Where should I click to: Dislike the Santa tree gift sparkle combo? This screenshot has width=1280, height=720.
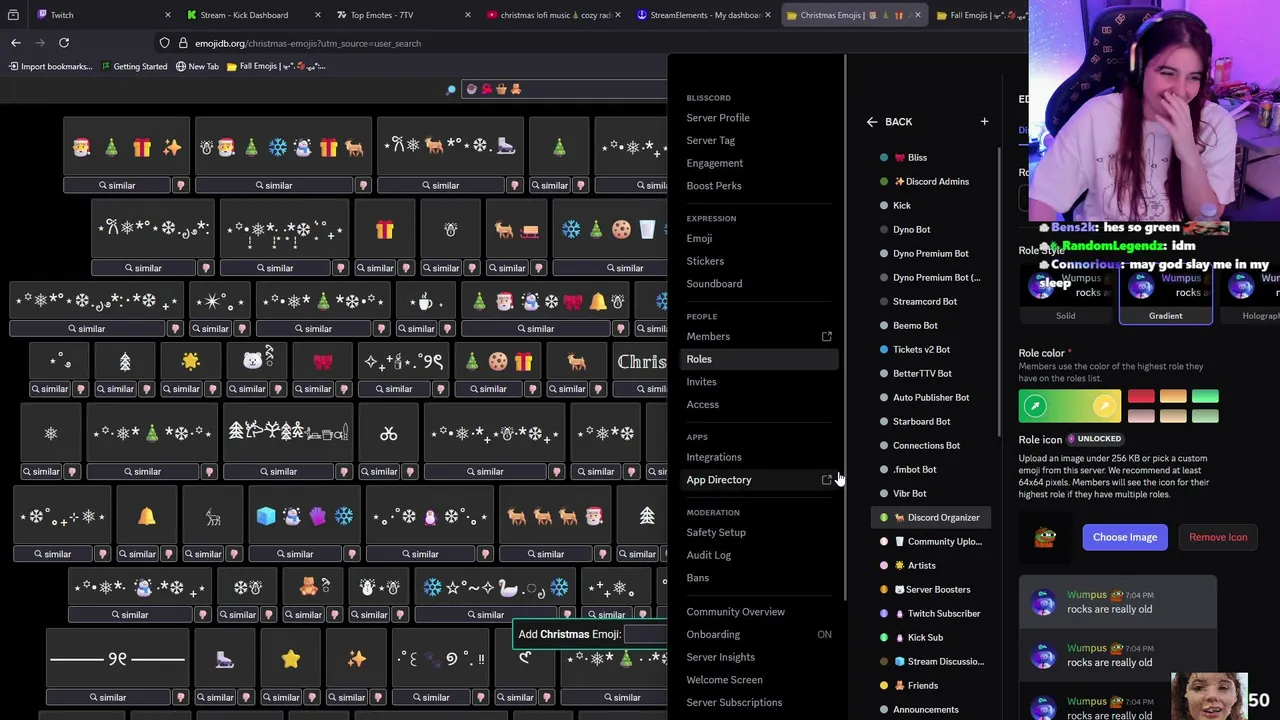[x=180, y=185]
